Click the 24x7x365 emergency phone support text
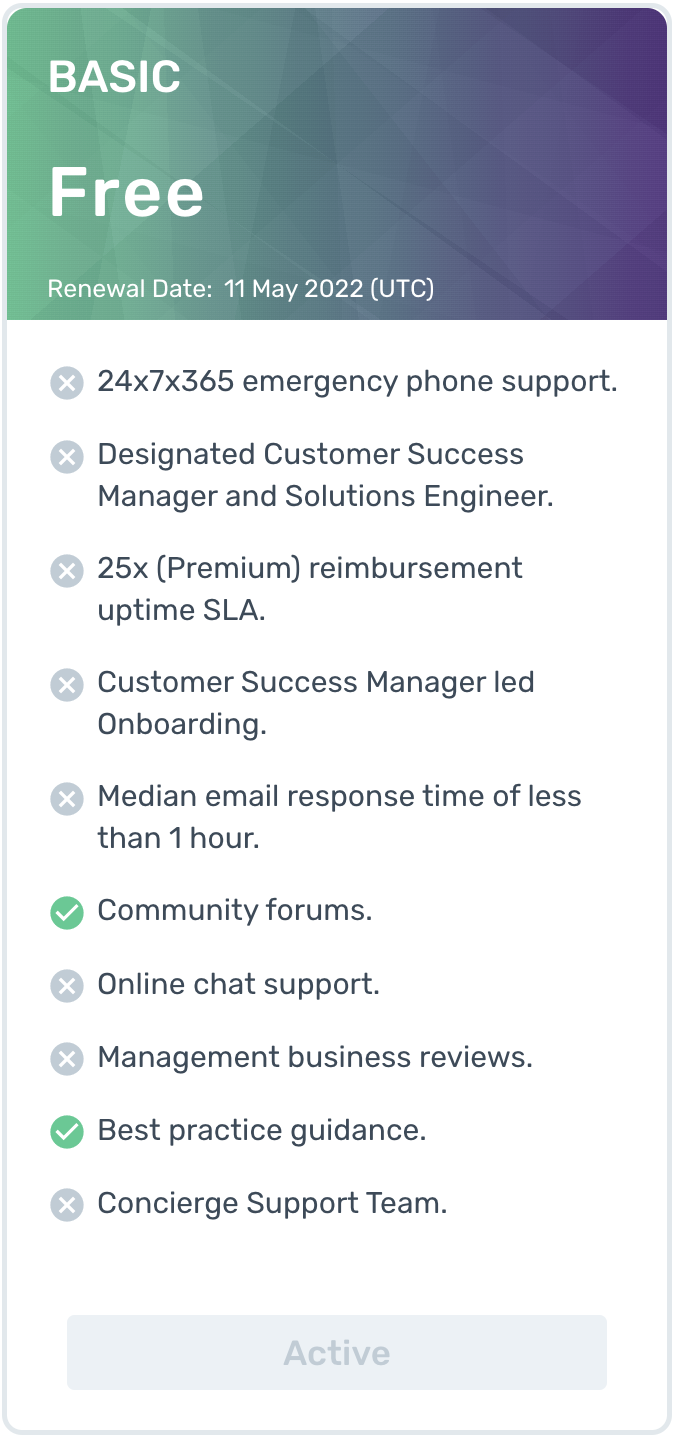 pyautogui.click(x=357, y=382)
